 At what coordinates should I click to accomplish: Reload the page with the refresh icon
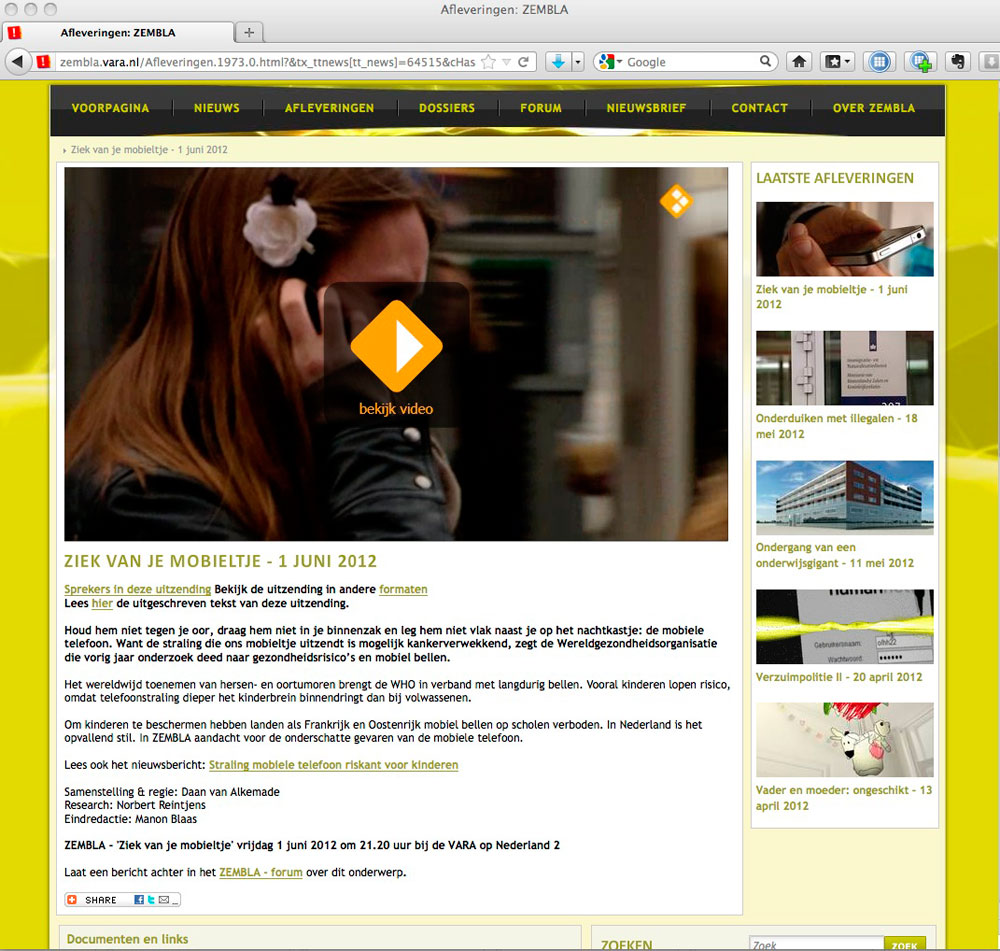(x=524, y=62)
